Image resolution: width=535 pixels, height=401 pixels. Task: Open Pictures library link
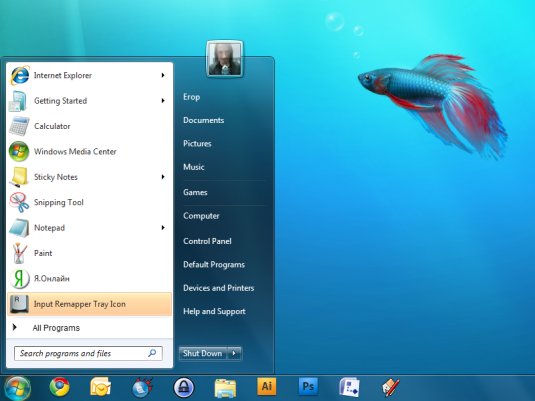[197, 144]
